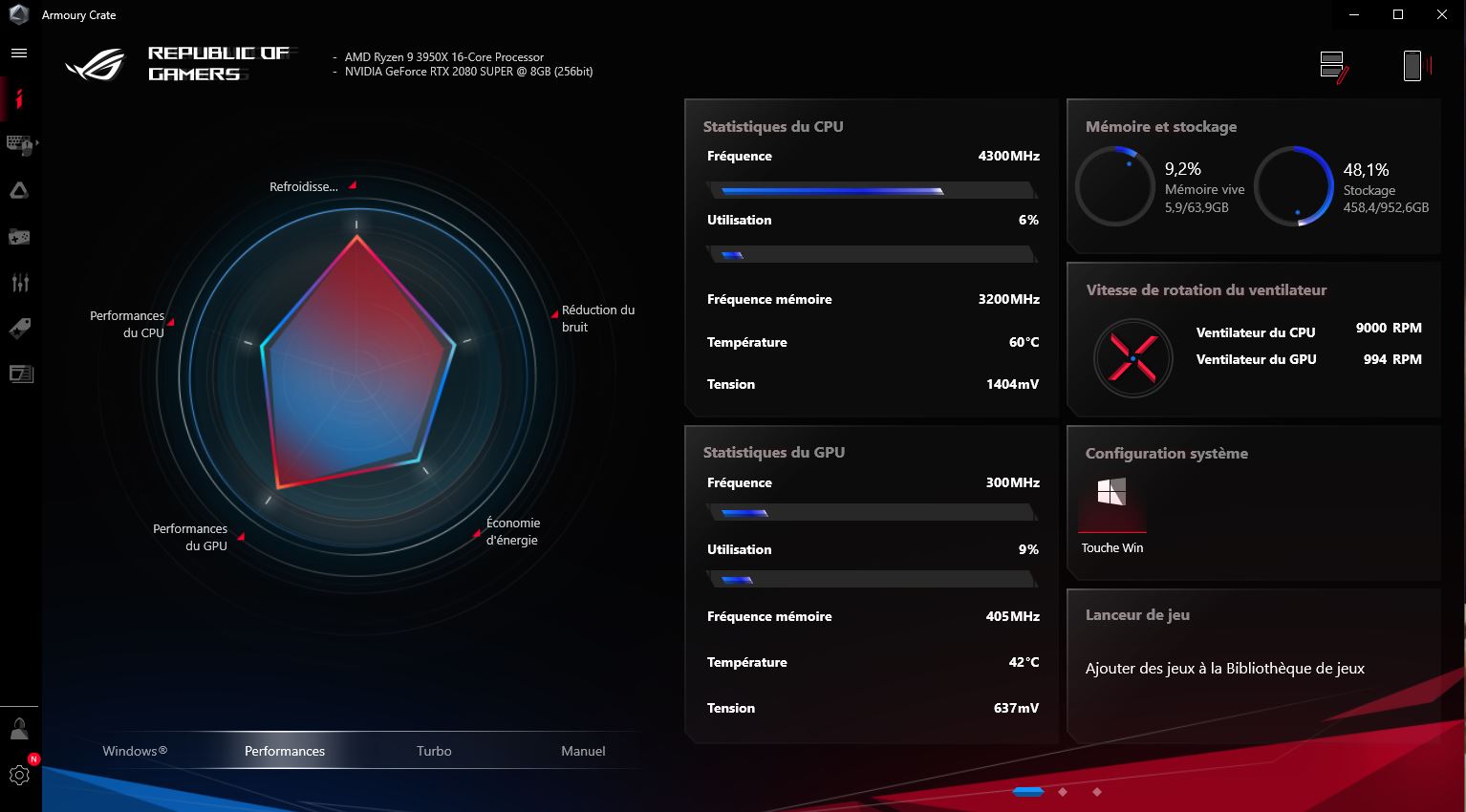
Task: Click the mobile phone connect icon
Action: tap(1415, 66)
